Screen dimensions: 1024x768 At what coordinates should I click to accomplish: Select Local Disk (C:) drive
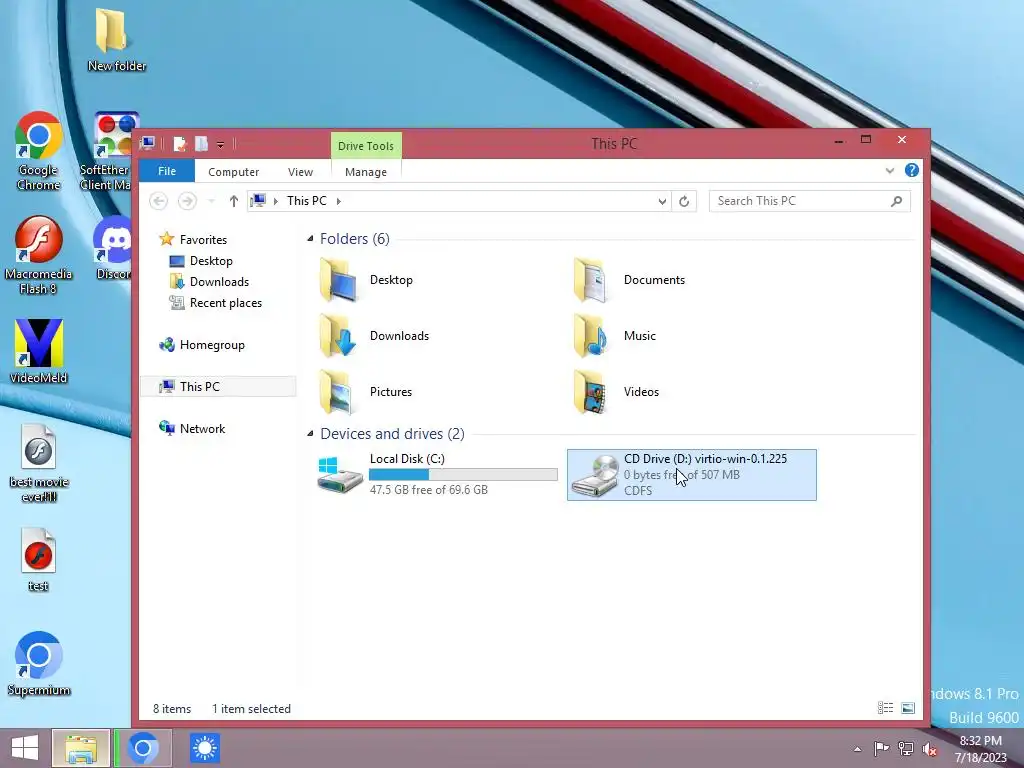click(x=437, y=475)
